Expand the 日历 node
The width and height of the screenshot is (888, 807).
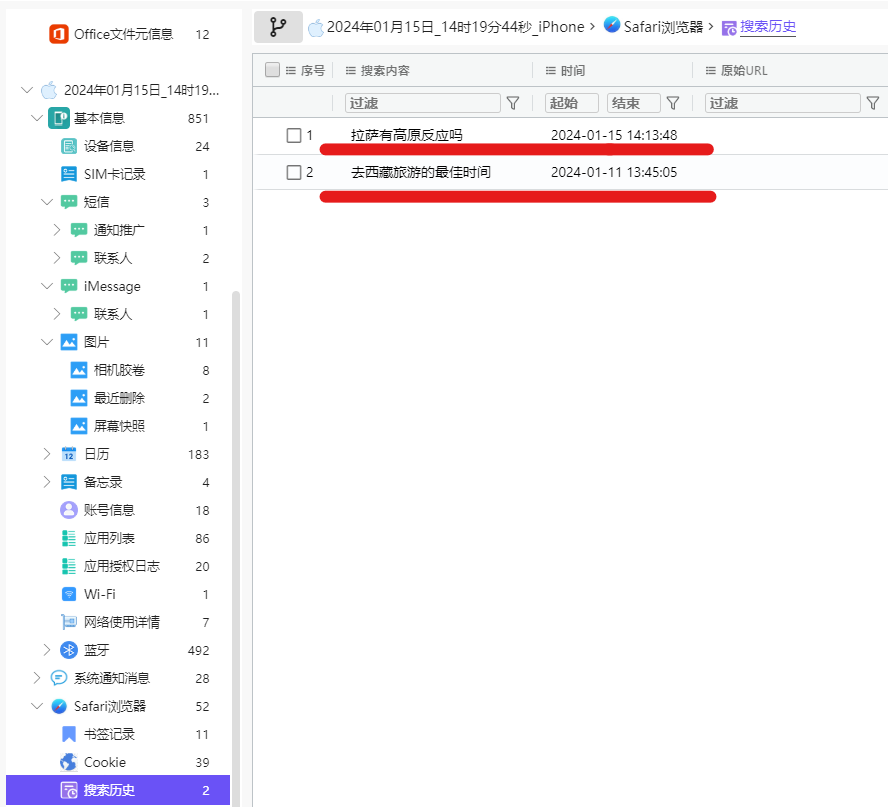pos(47,454)
